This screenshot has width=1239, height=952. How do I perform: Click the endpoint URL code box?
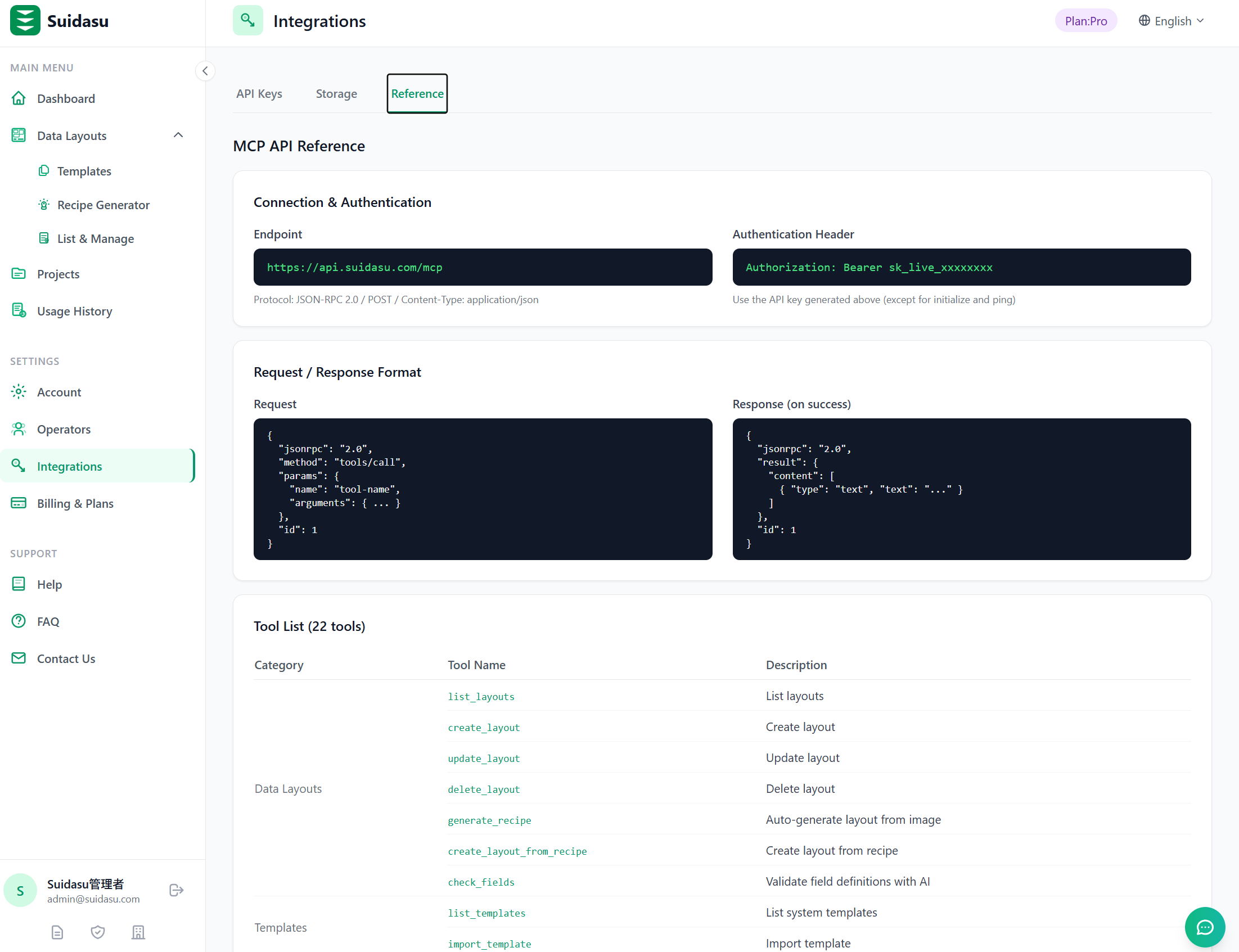pyautogui.click(x=483, y=267)
